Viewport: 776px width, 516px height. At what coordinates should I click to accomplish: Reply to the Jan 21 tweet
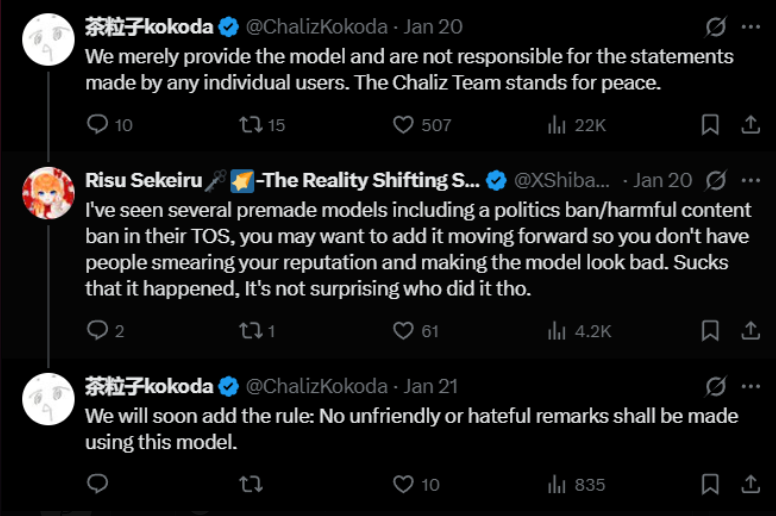point(97,484)
